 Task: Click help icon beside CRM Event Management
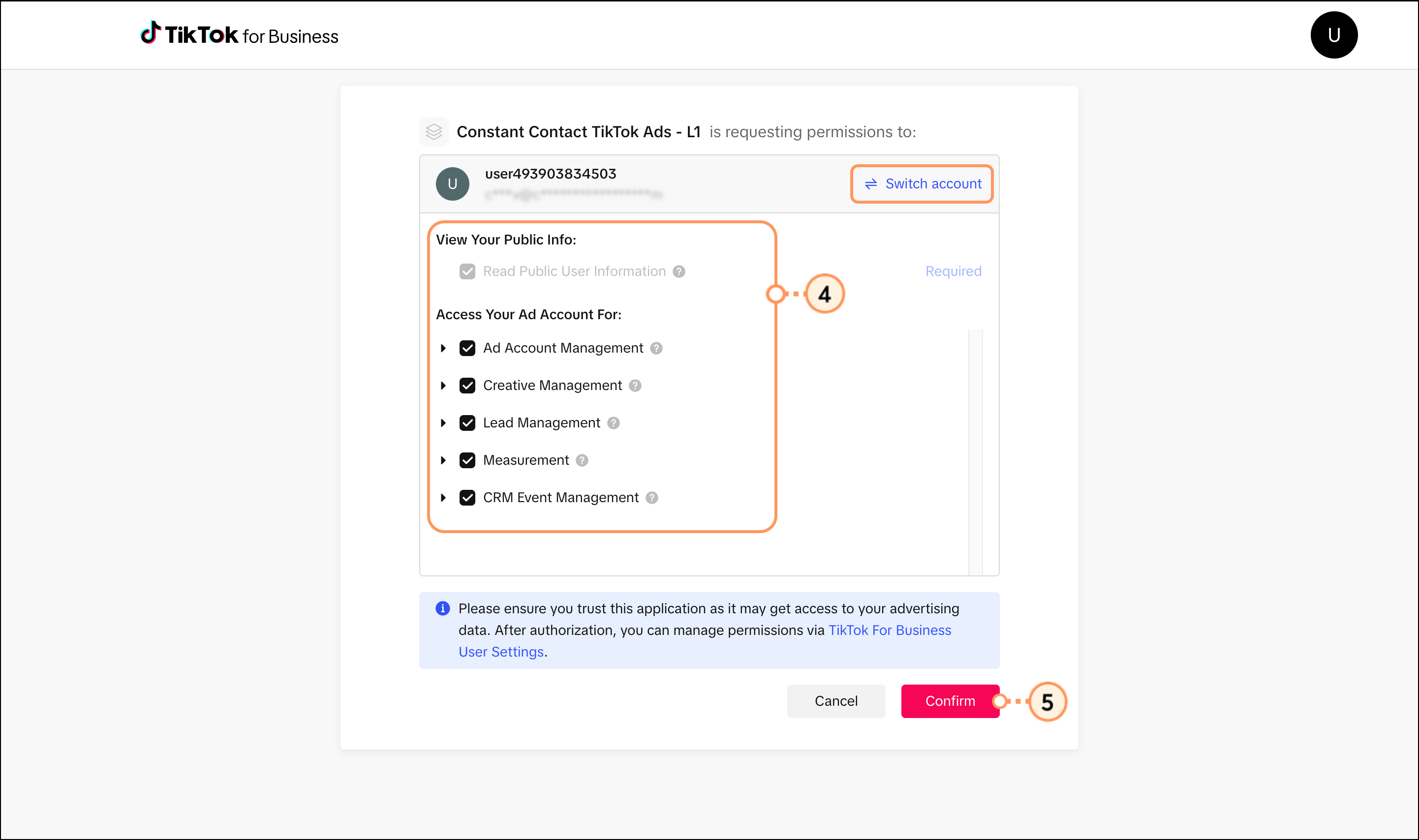652,498
